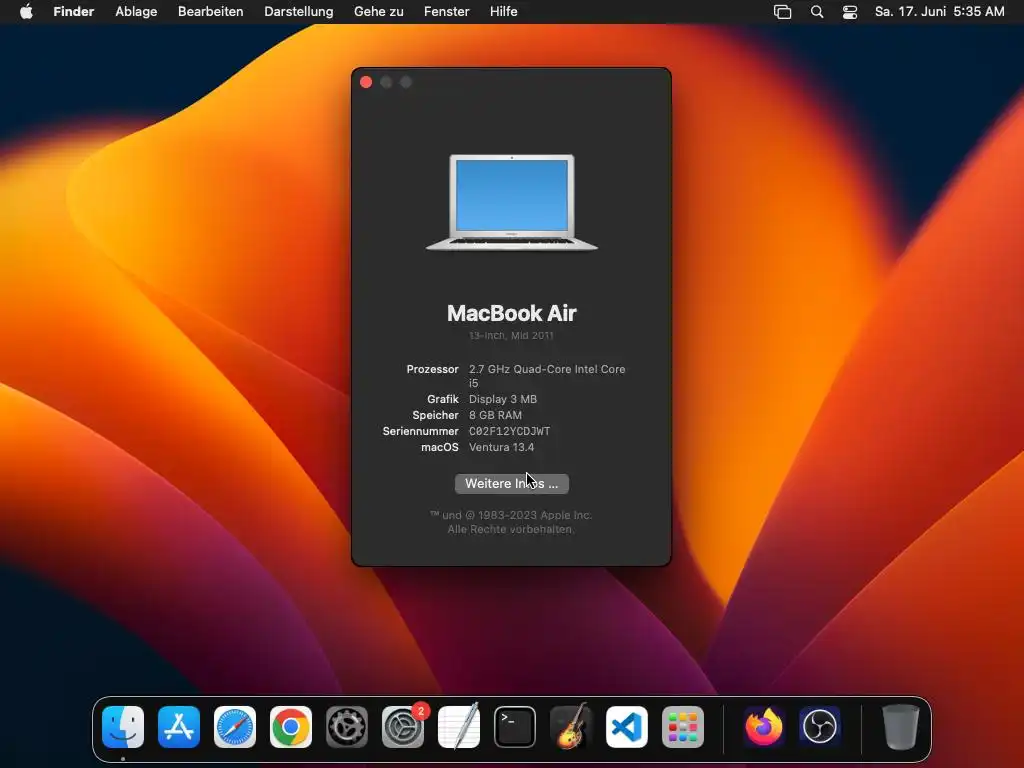Open the Trash in the Dock
The image size is (1024, 768).
[x=901, y=727]
